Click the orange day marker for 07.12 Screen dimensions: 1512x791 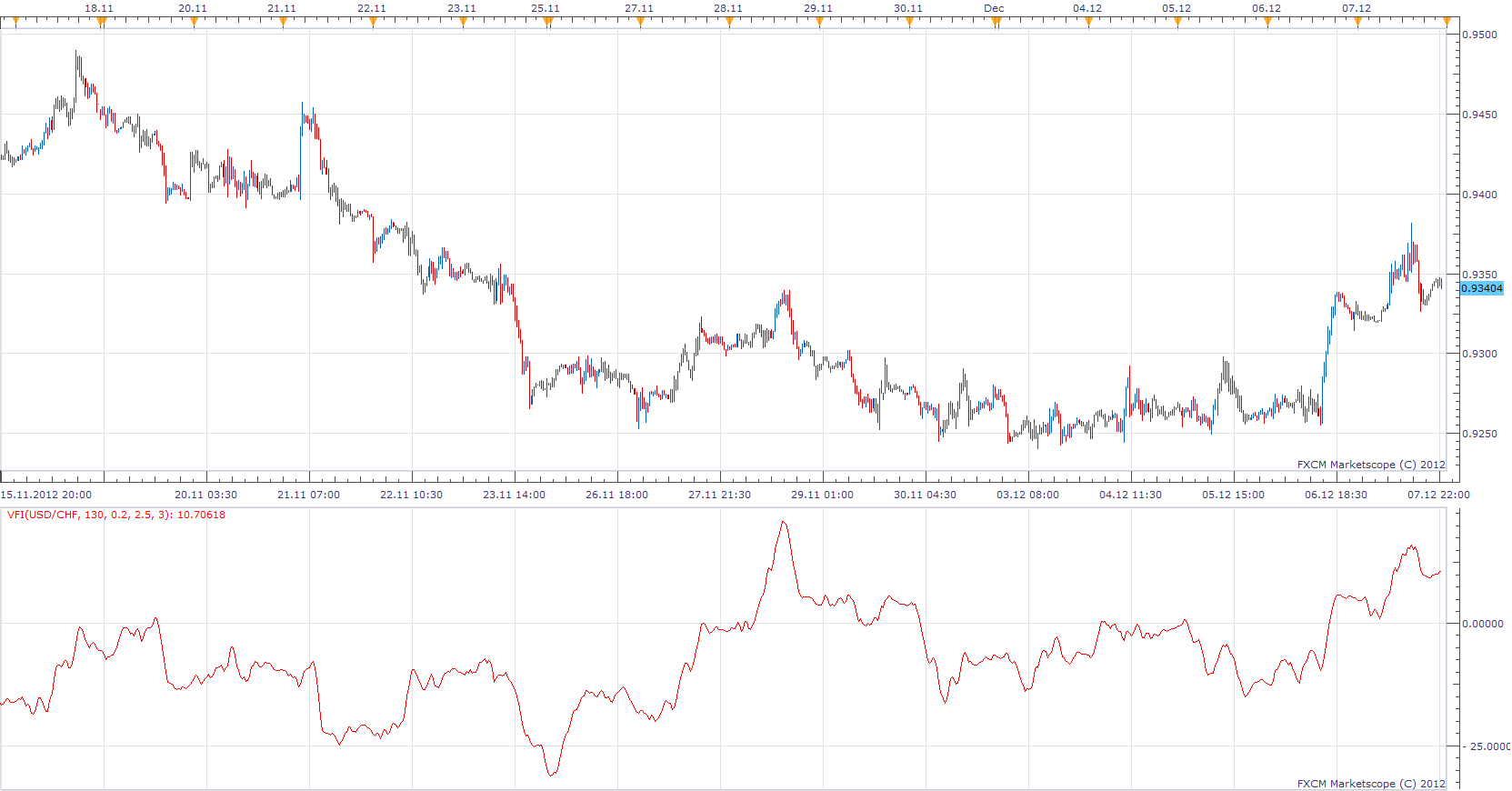tap(1357, 22)
